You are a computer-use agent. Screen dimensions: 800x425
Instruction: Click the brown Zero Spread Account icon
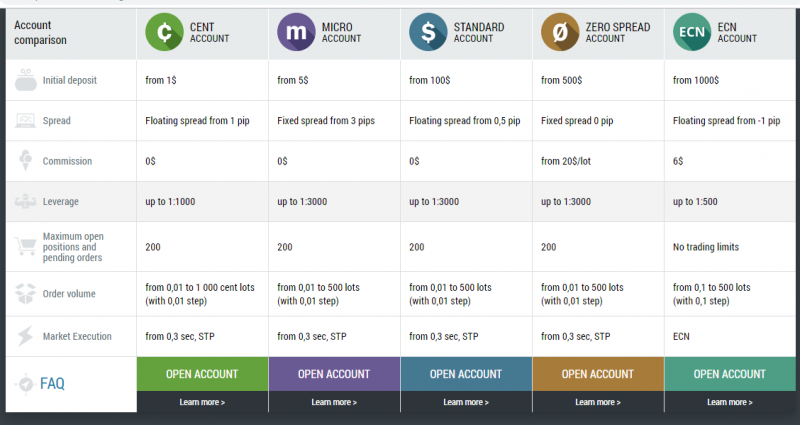click(x=560, y=32)
